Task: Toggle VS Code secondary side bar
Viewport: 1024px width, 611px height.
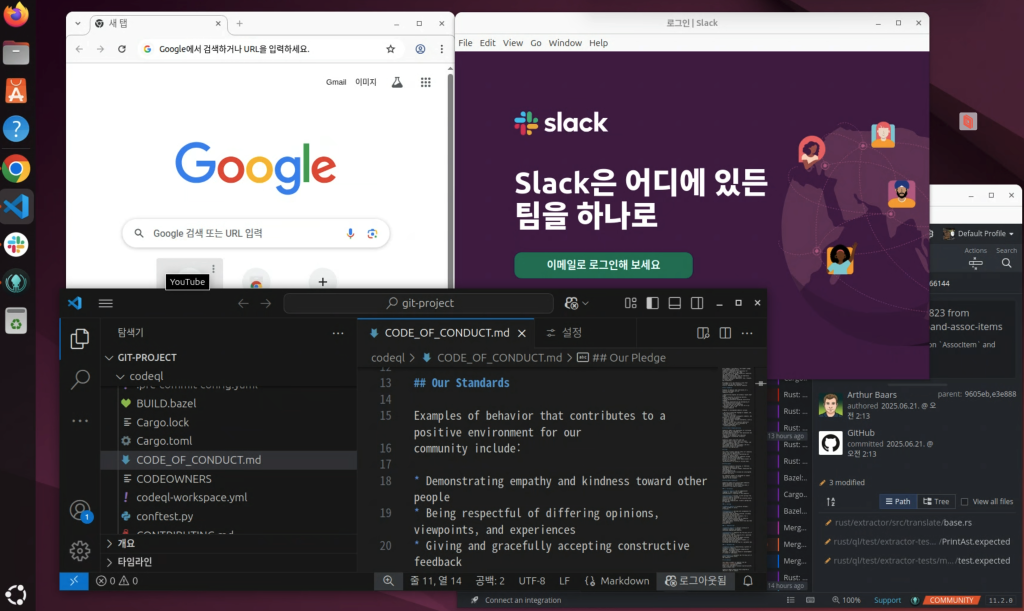Action: [697, 303]
